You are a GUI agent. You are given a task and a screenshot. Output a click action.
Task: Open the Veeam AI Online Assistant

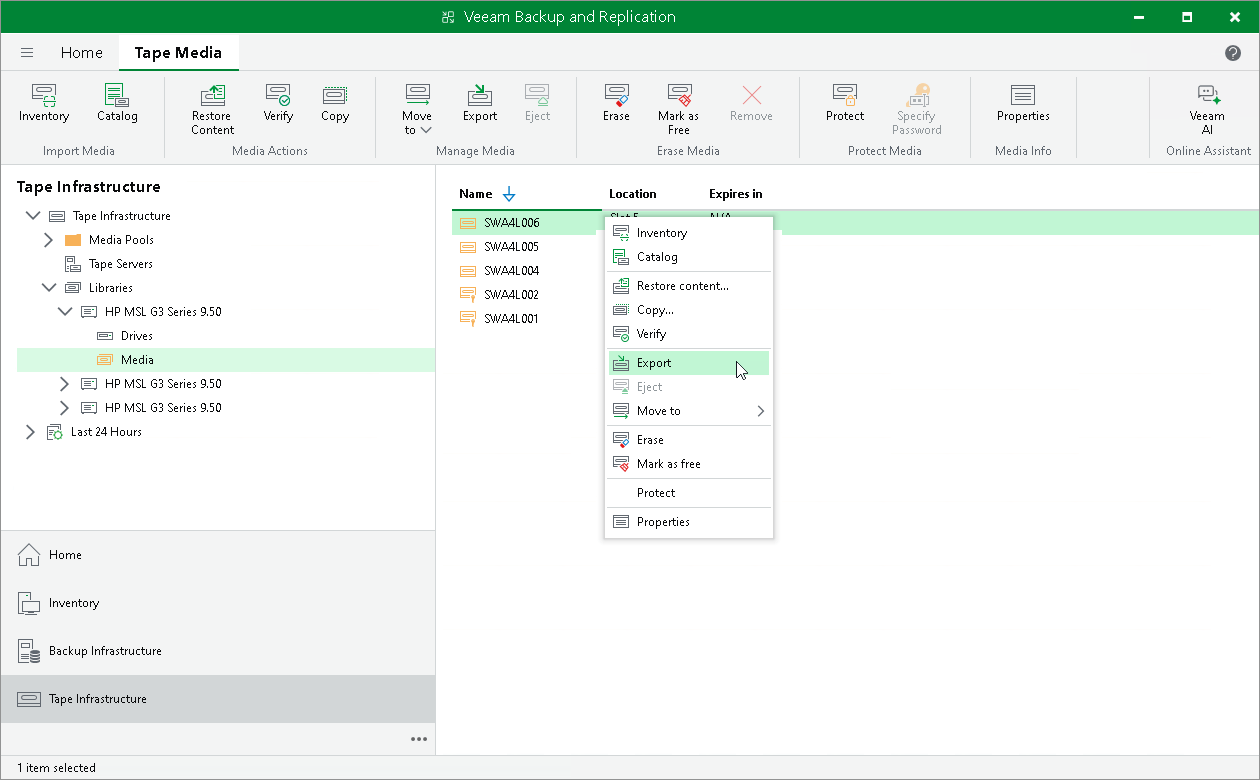(1208, 105)
